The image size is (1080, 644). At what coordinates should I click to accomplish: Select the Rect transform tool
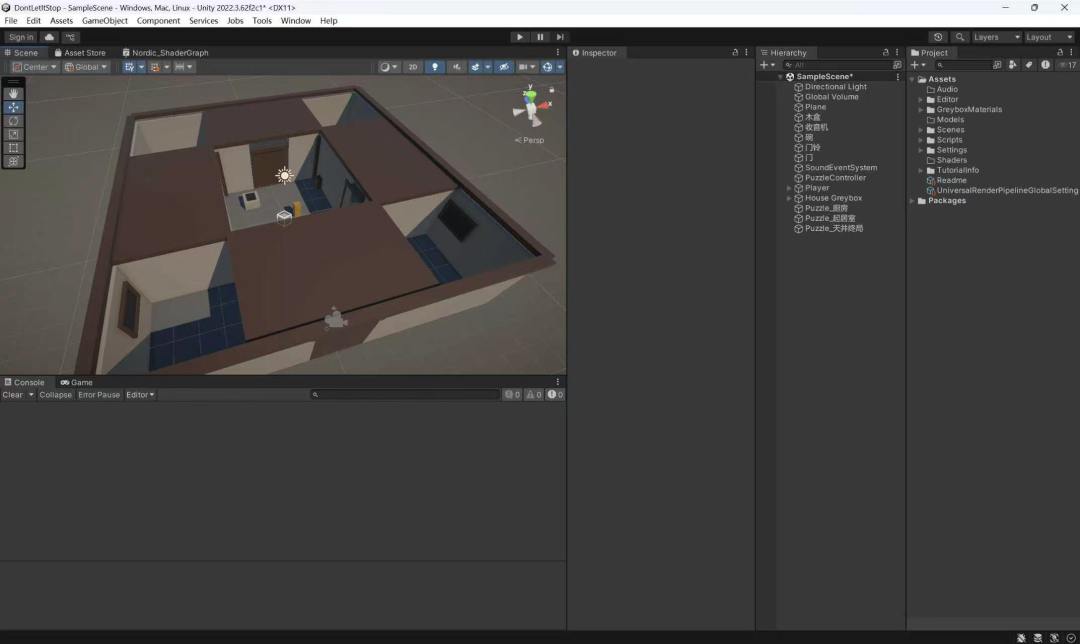pyautogui.click(x=13, y=148)
